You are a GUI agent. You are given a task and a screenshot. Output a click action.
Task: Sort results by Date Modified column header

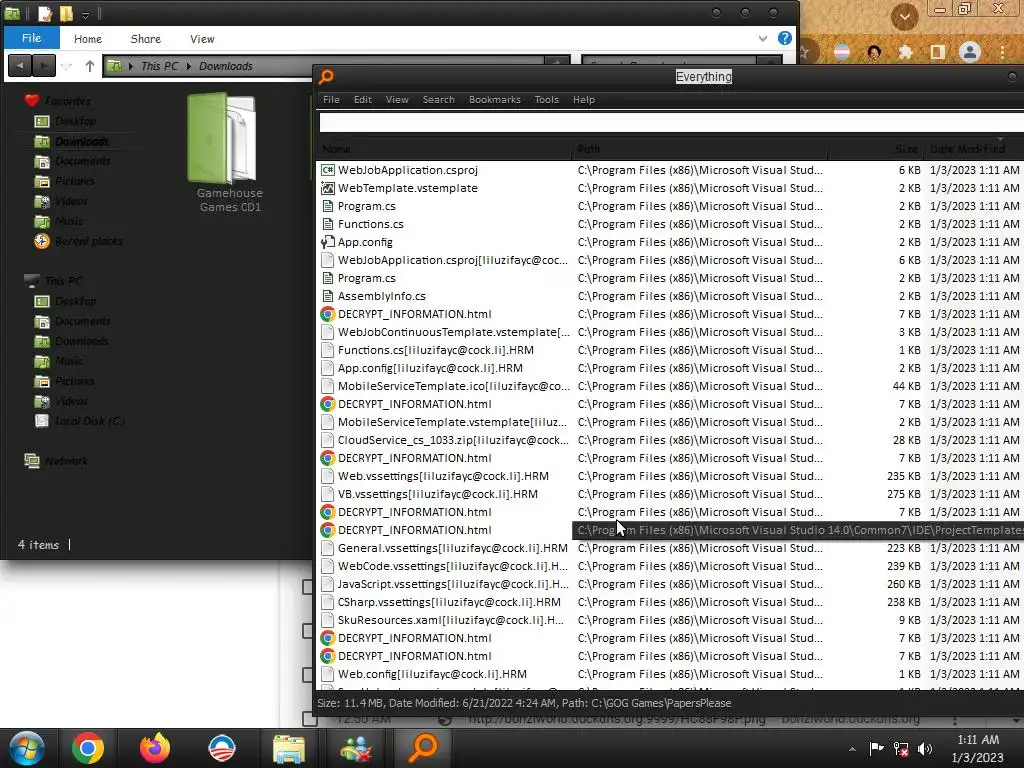tap(973, 149)
